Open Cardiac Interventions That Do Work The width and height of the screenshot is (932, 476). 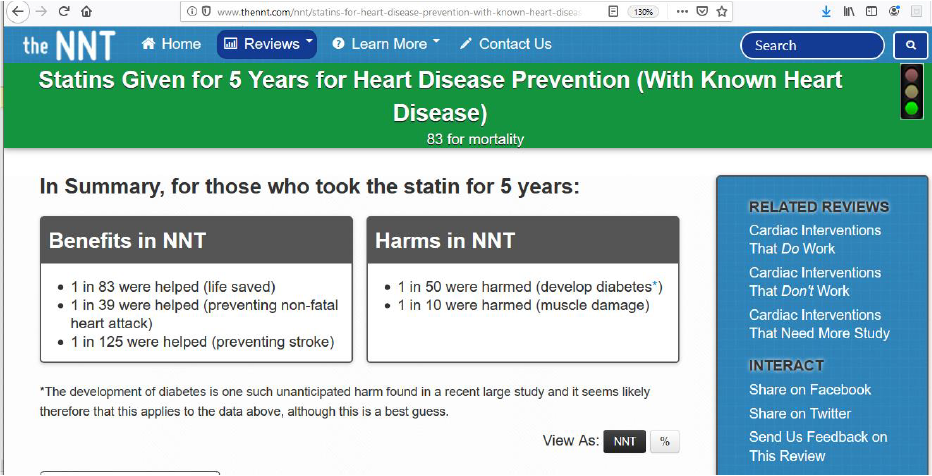[814, 239]
